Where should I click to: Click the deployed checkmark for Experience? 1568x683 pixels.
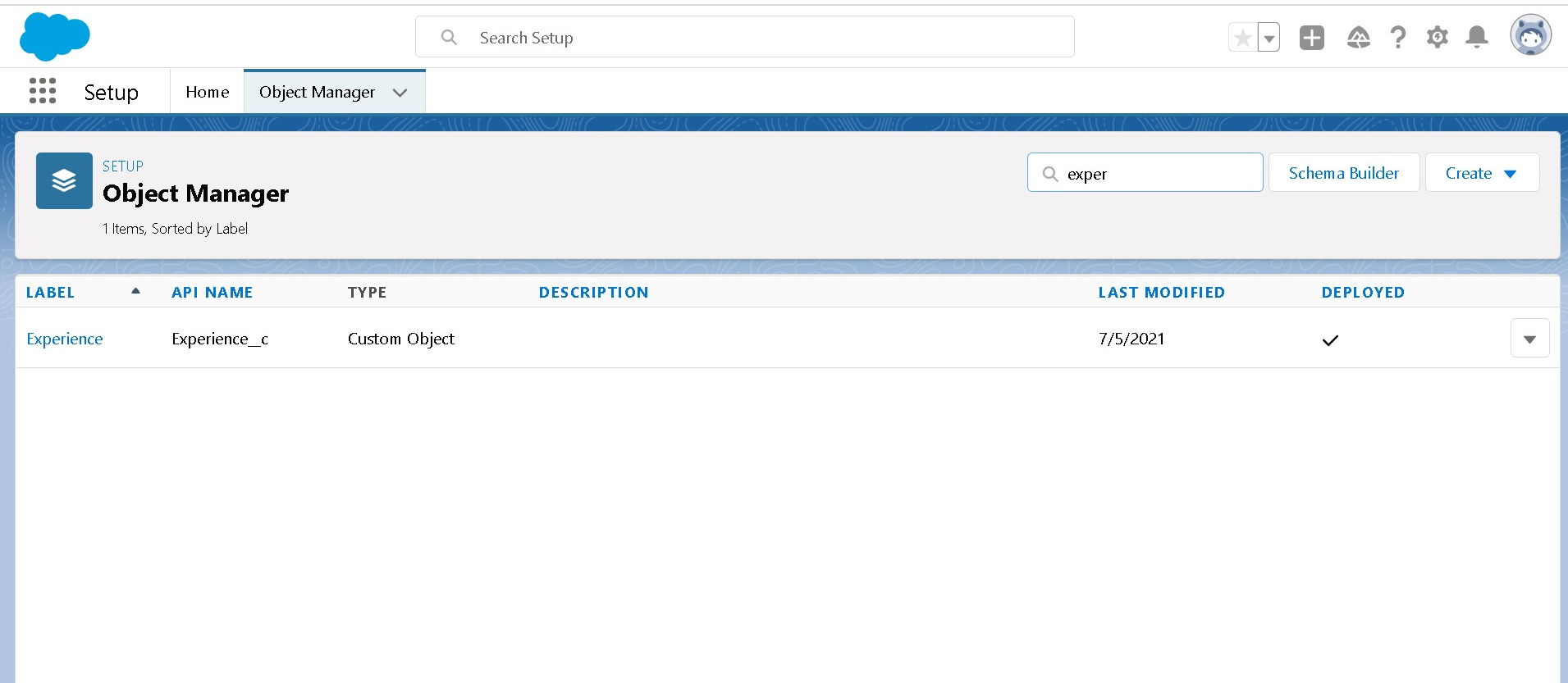click(1330, 340)
